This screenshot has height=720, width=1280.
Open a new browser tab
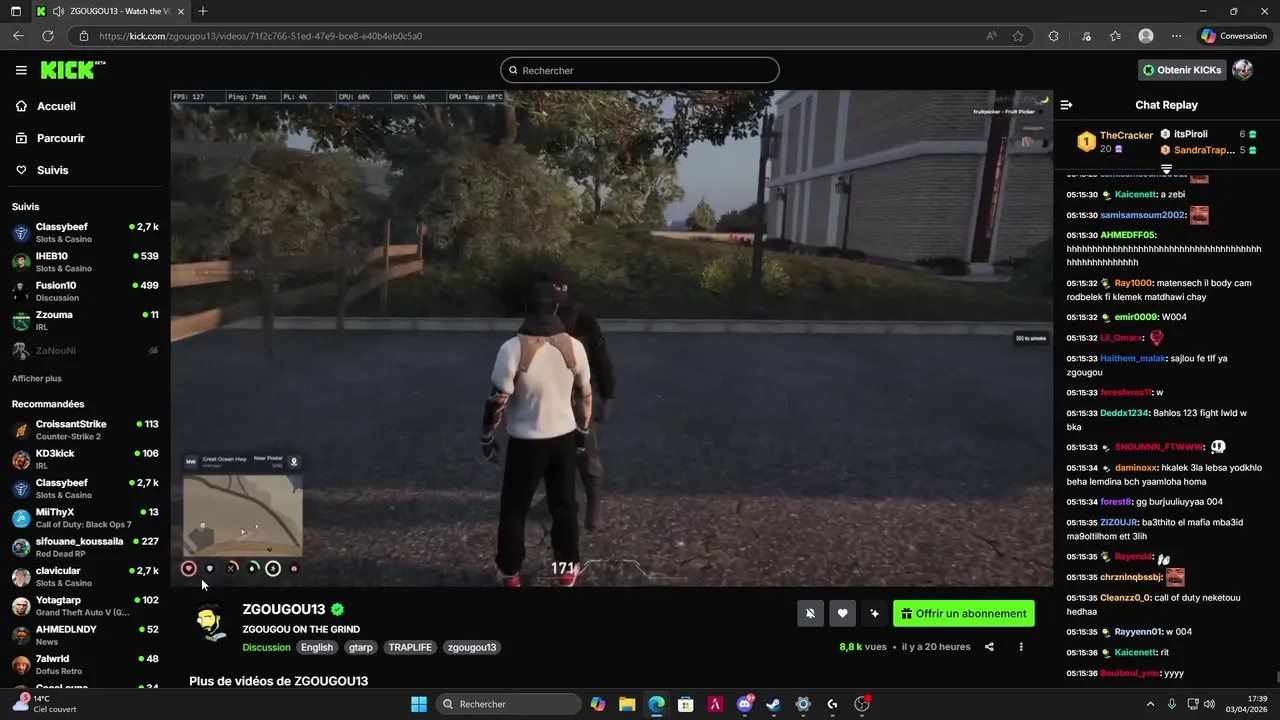tap(203, 11)
